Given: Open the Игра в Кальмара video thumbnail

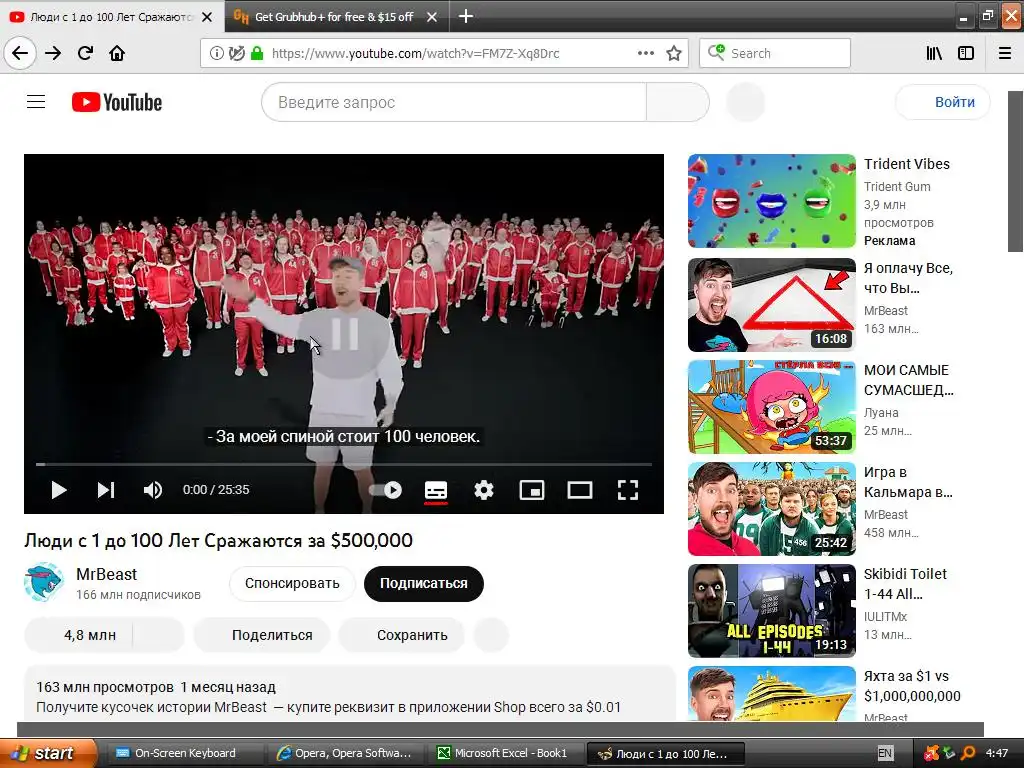Looking at the screenshot, I should (771, 509).
